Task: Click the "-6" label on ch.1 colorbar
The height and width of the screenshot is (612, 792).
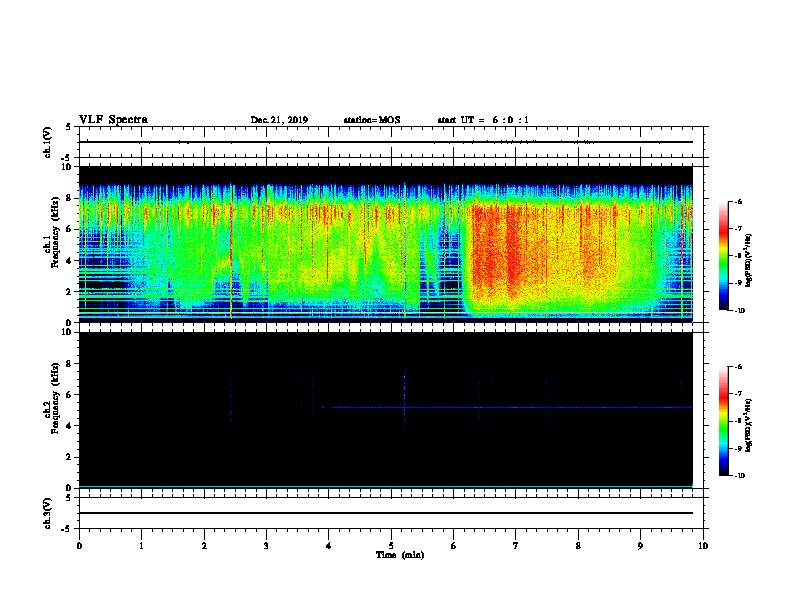Action: pos(738,201)
